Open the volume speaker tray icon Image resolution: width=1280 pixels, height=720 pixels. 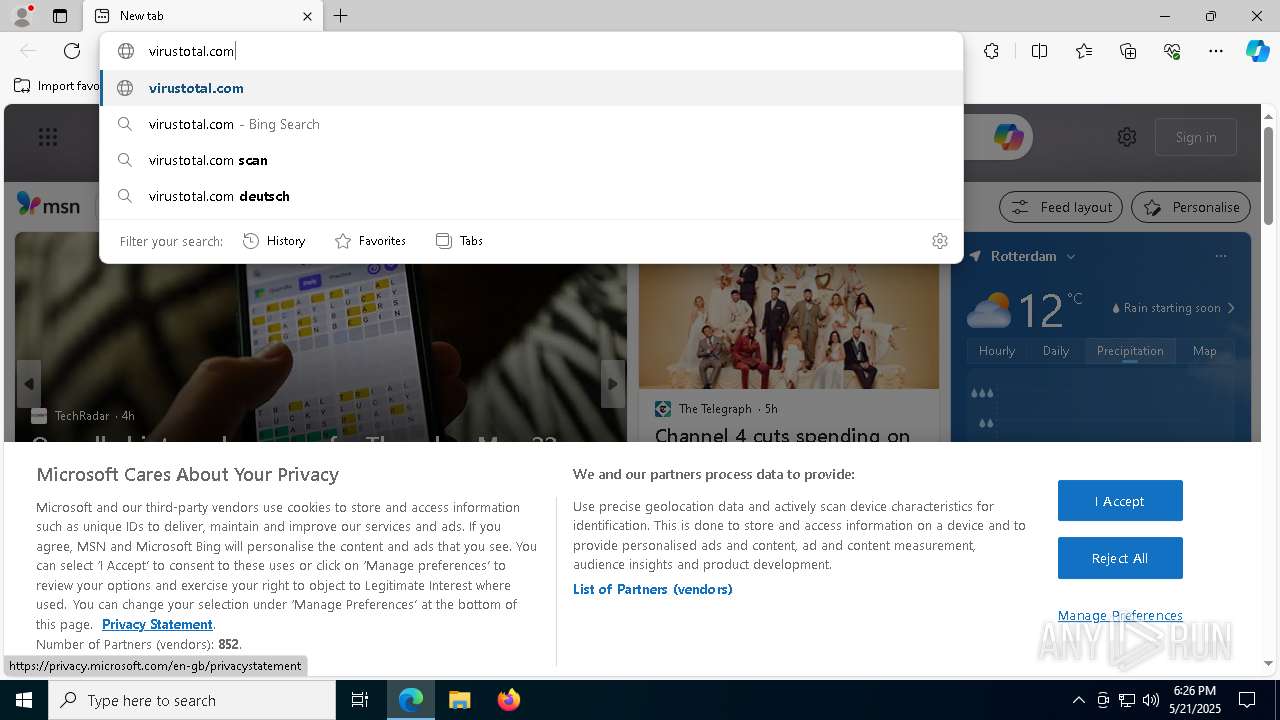click(x=1151, y=700)
